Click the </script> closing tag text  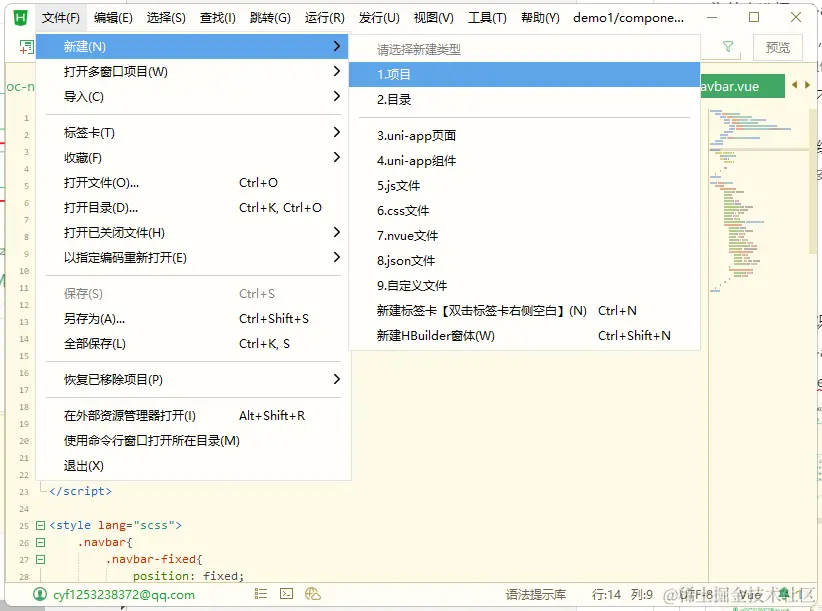click(80, 491)
